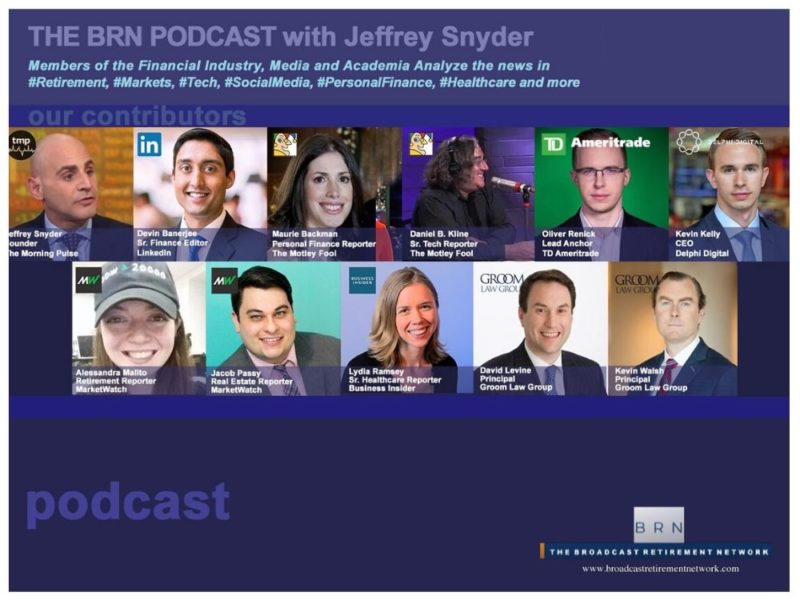The width and height of the screenshot is (800, 600).
Task: Click 'Daniel B. Kline' name caption
Action: (439, 234)
